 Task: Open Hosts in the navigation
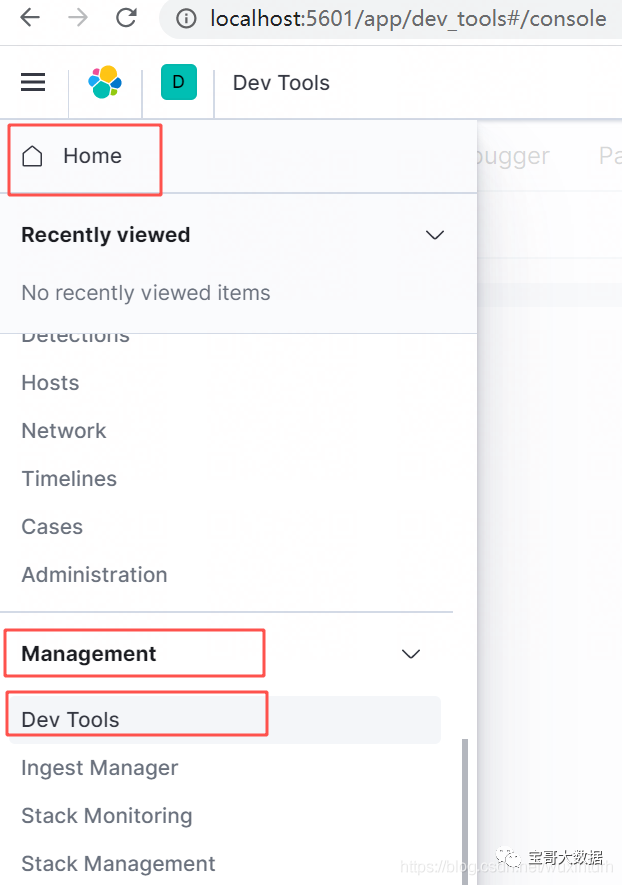[50, 383]
